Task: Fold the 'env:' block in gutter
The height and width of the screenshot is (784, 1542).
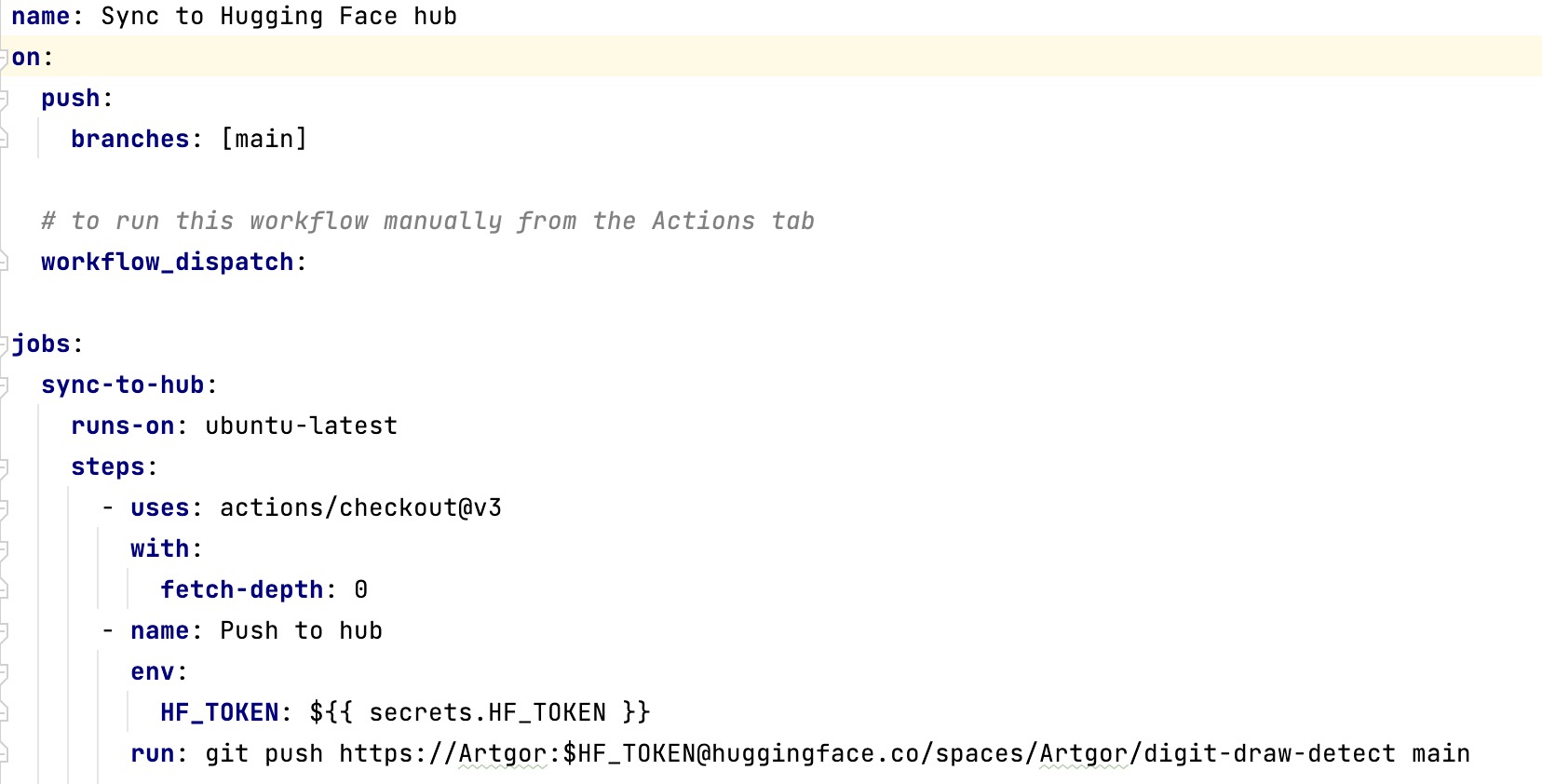Action: pyautogui.click(x=5, y=672)
